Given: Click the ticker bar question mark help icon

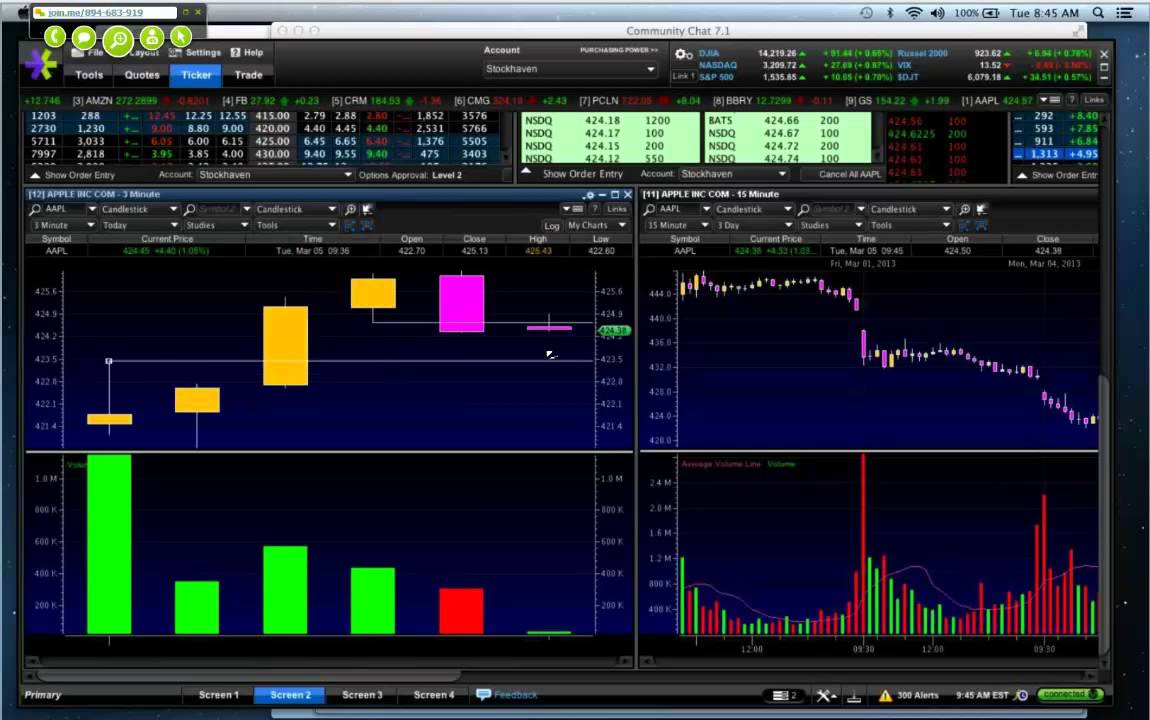Looking at the screenshot, I should click(x=1072, y=100).
